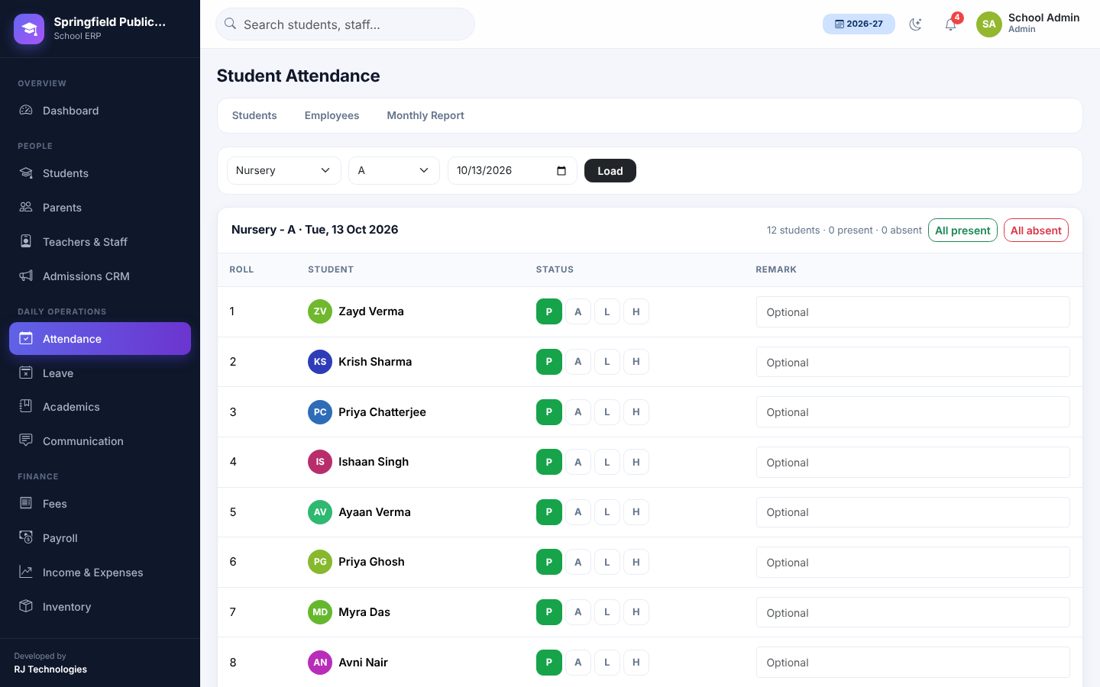The width and height of the screenshot is (1100, 687).
Task: Click the remark field for Zayd Verma
Action: point(913,312)
